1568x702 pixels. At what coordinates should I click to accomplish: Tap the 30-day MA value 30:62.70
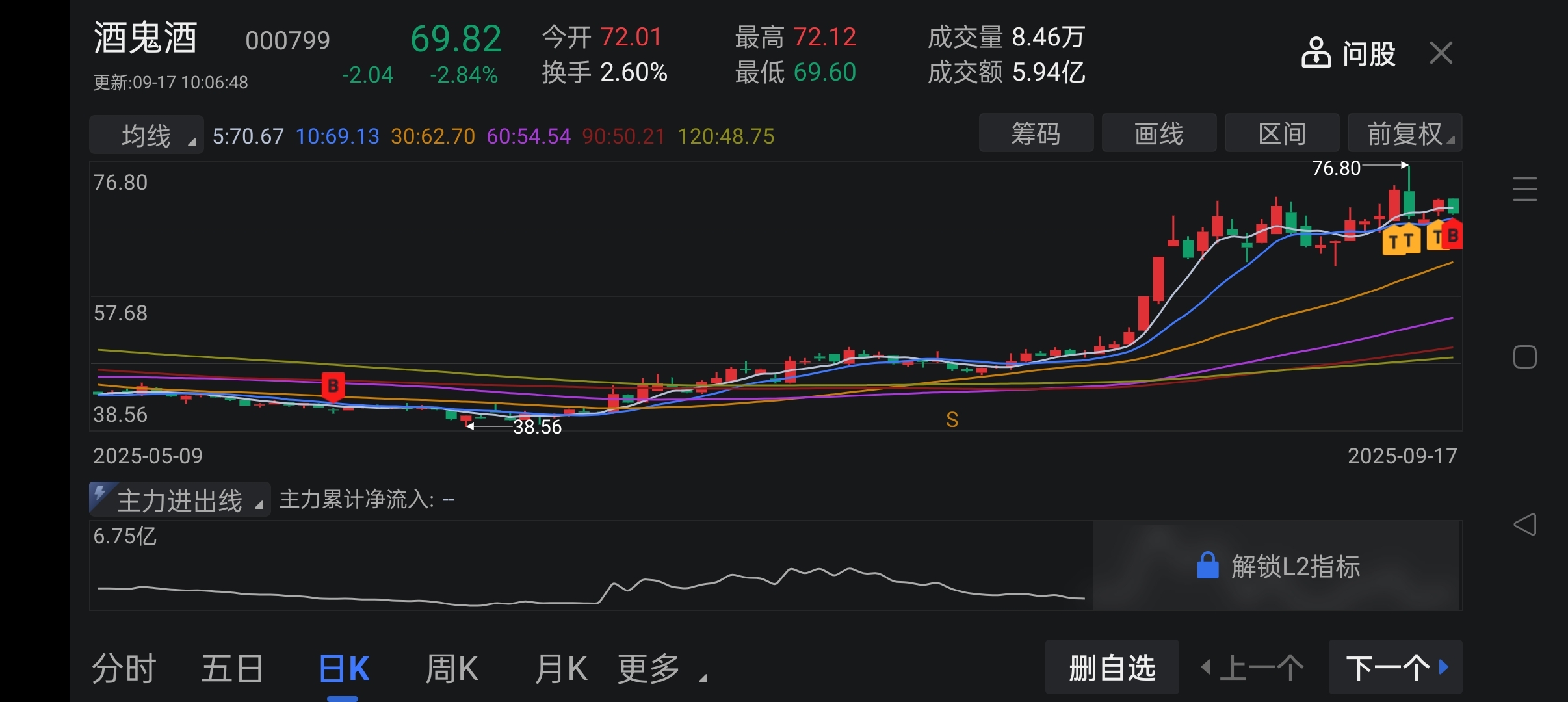pyautogui.click(x=433, y=136)
